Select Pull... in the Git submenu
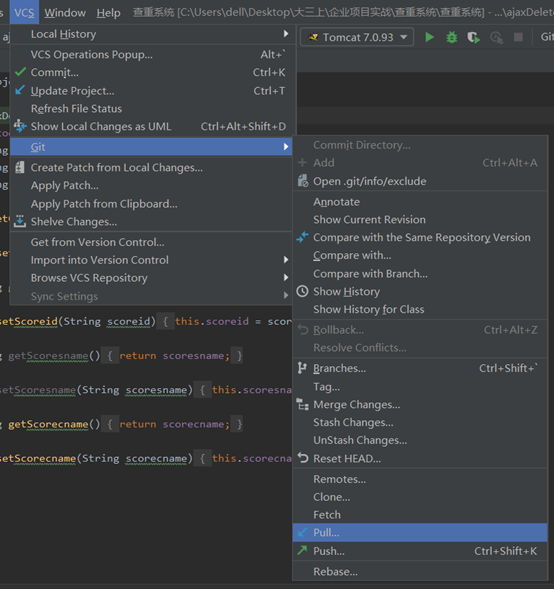Screen dimensions: 554x589 [x=420, y=532]
